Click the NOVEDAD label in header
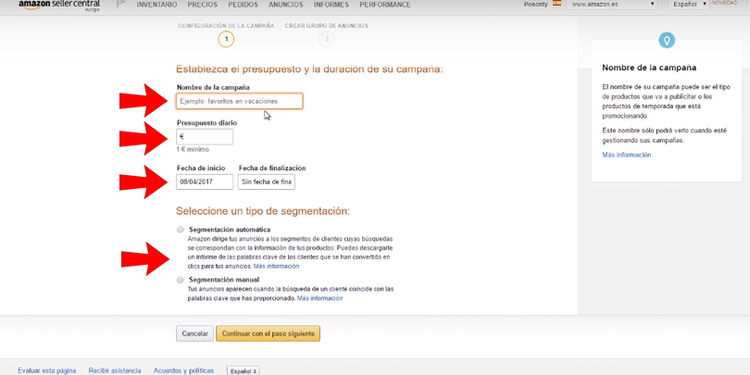The width and height of the screenshot is (750, 375). (x=724, y=3)
